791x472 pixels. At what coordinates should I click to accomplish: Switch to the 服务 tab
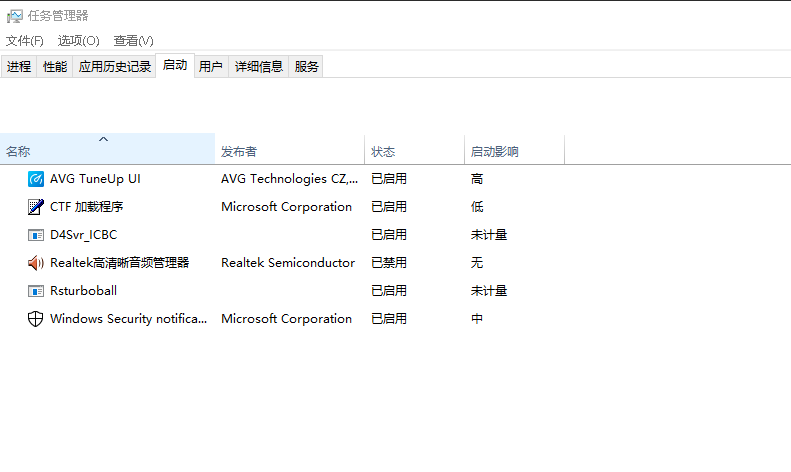tap(307, 67)
